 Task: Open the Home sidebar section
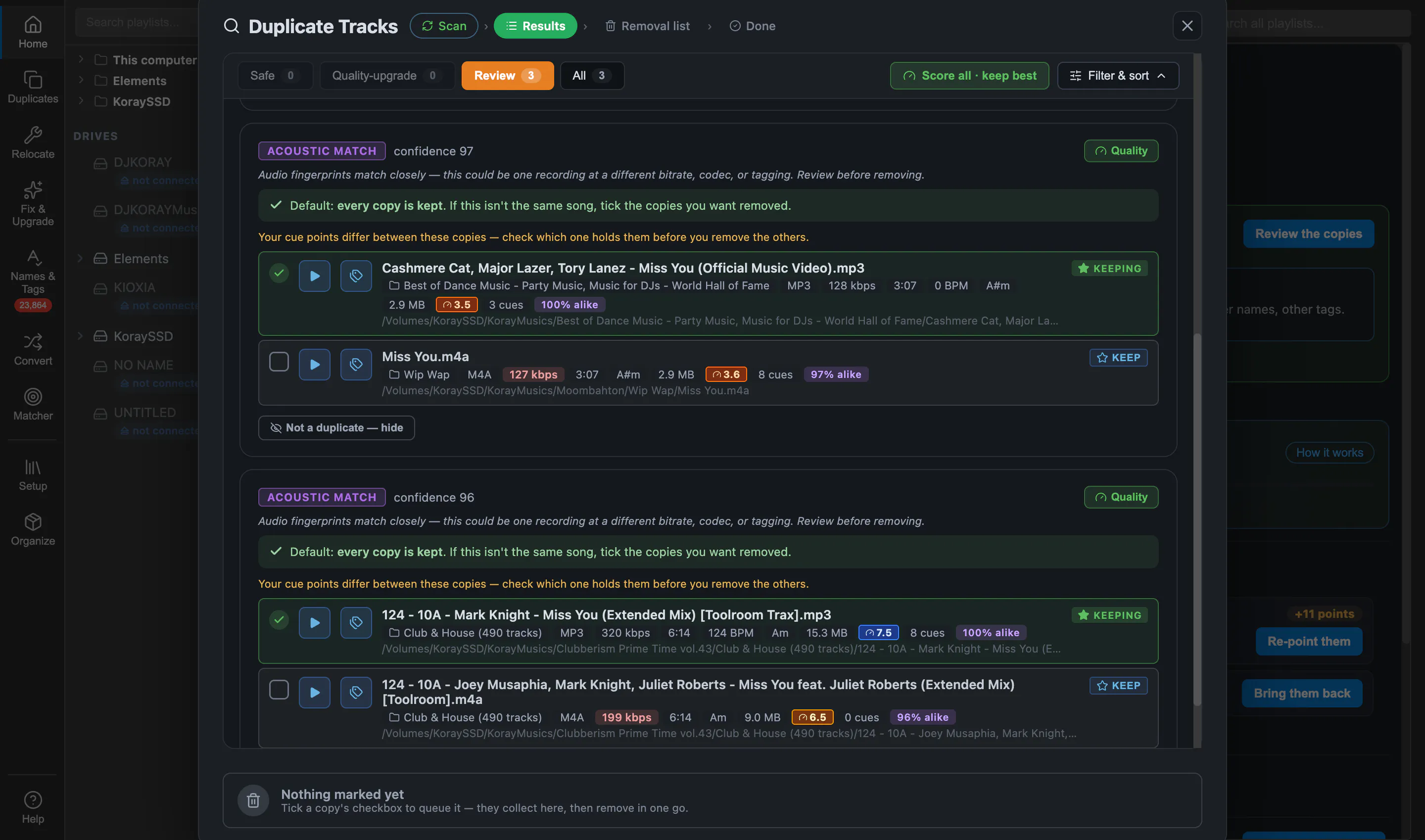click(32, 32)
